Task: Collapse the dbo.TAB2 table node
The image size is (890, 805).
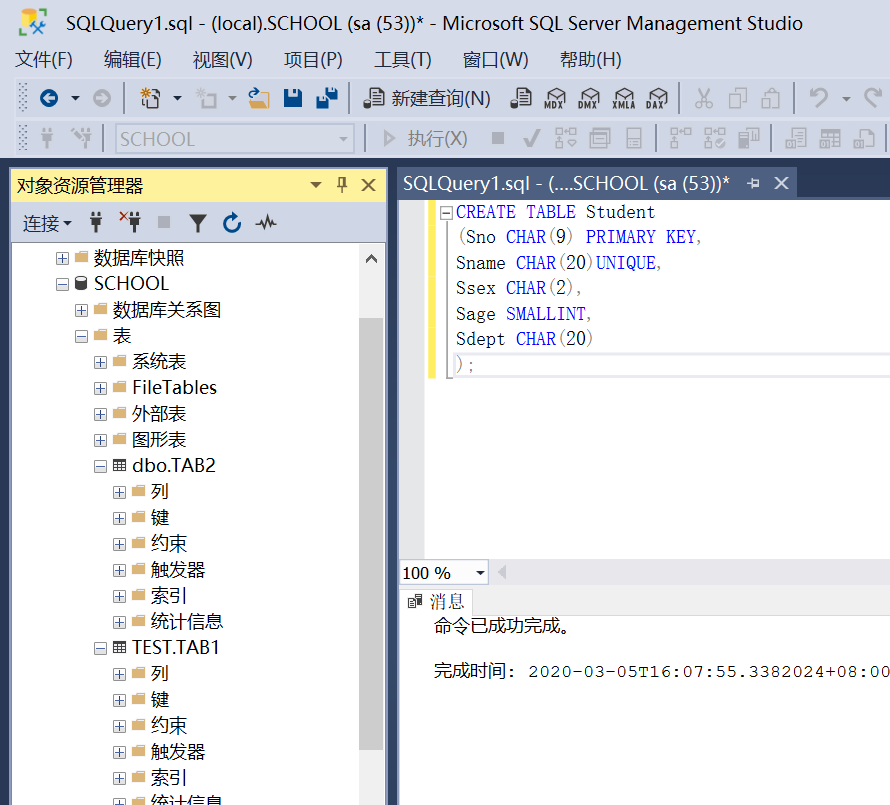Action: coord(100,467)
